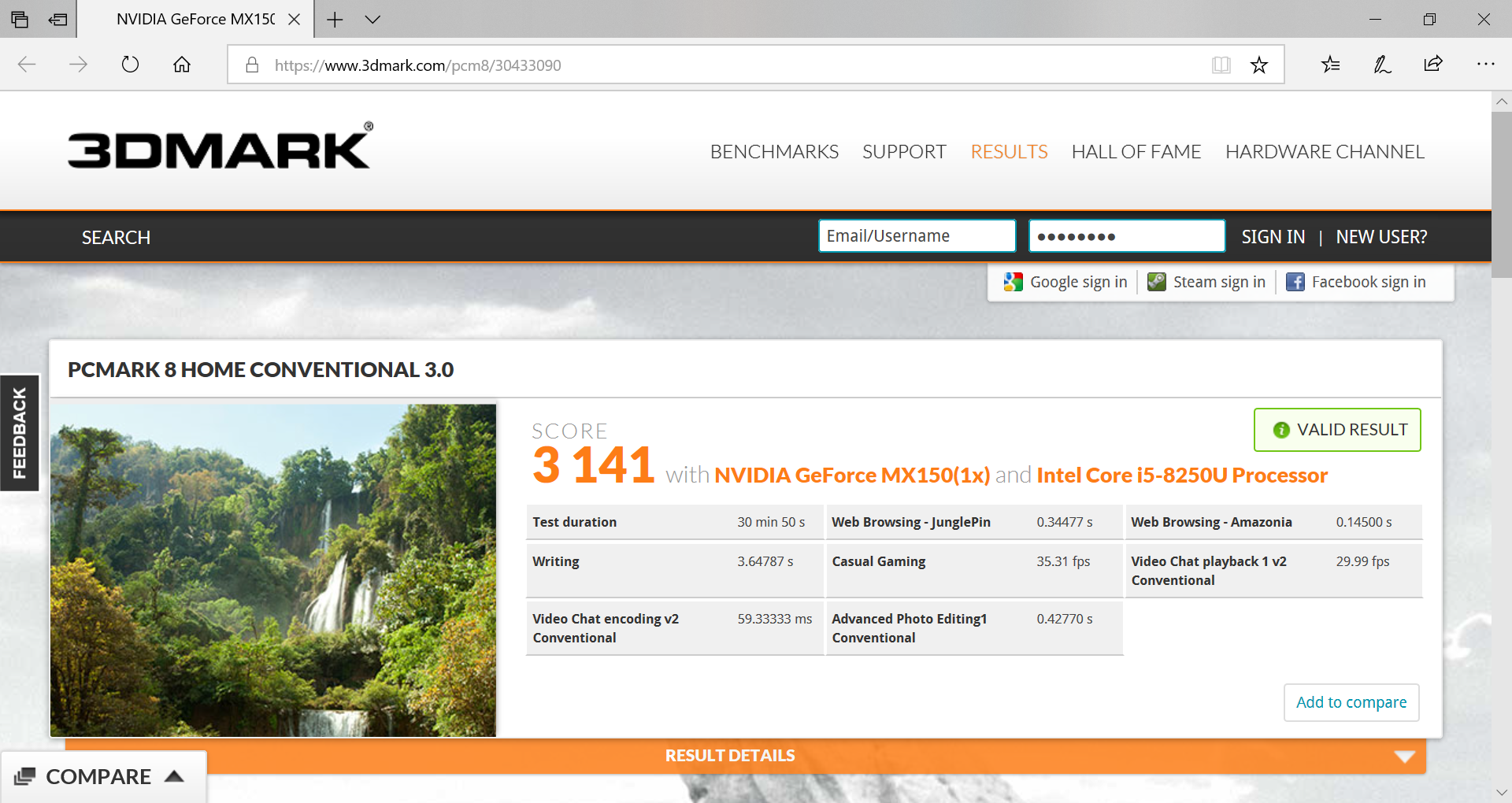Click the scrollbar up arrow

point(1502,102)
